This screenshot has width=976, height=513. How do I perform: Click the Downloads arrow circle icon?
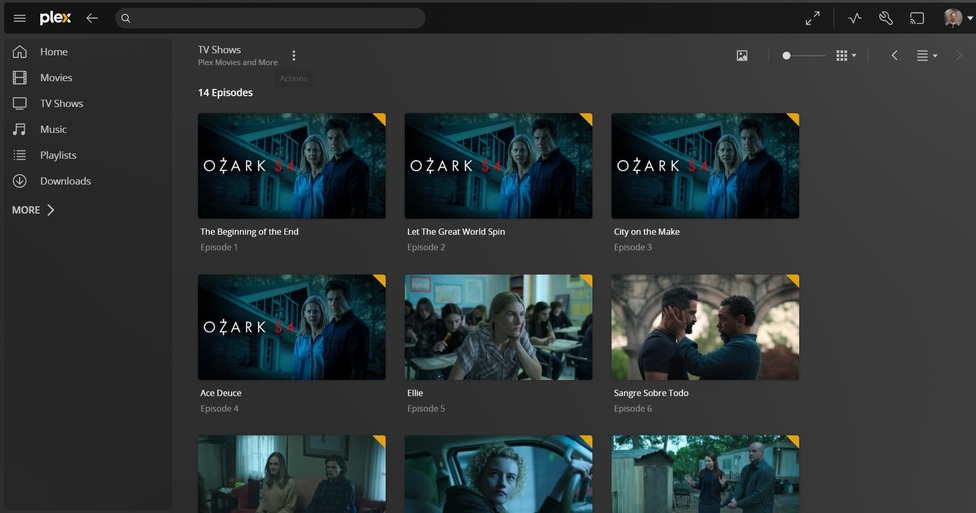click(20, 181)
